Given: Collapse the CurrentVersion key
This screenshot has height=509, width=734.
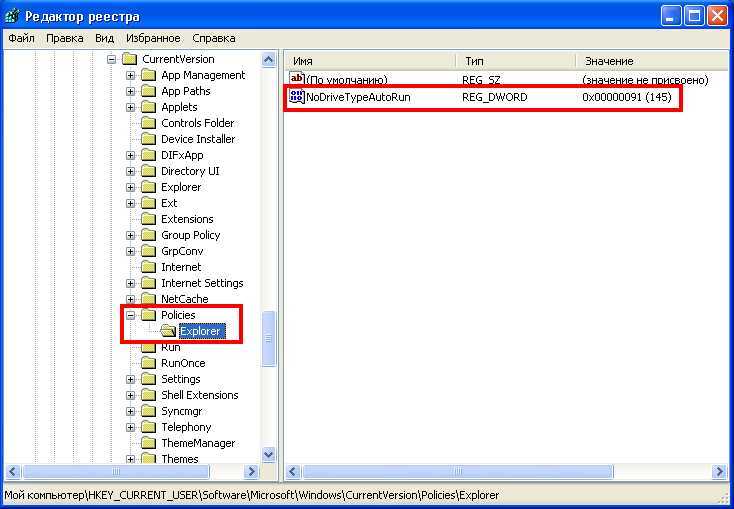Looking at the screenshot, I should click(x=111, y=59).
